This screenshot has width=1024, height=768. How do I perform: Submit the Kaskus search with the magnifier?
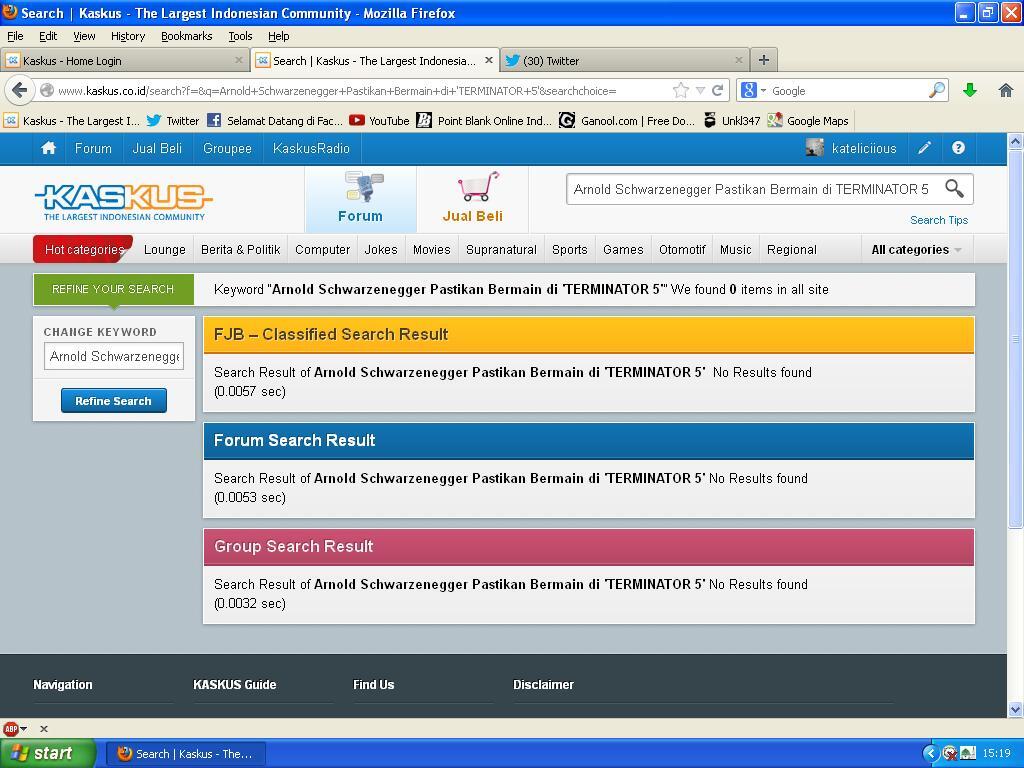pyautogui.click(x=954, y=189)
